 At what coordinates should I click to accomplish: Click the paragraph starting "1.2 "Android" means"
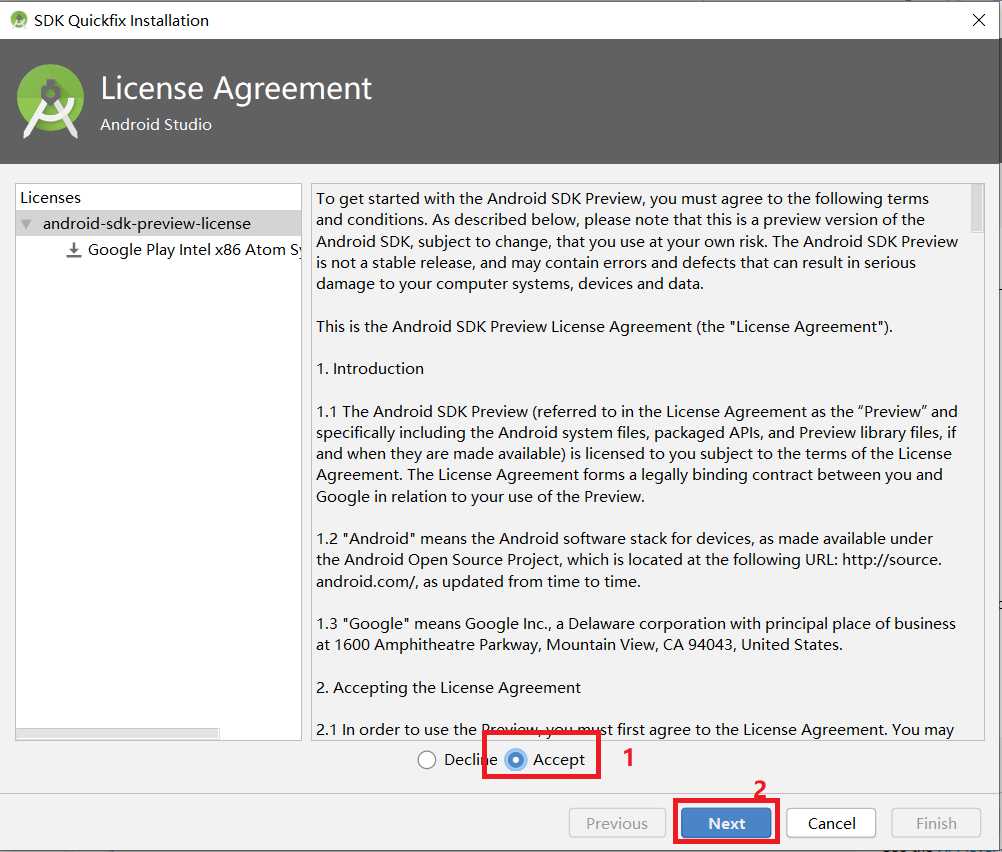tap(629, 560)
